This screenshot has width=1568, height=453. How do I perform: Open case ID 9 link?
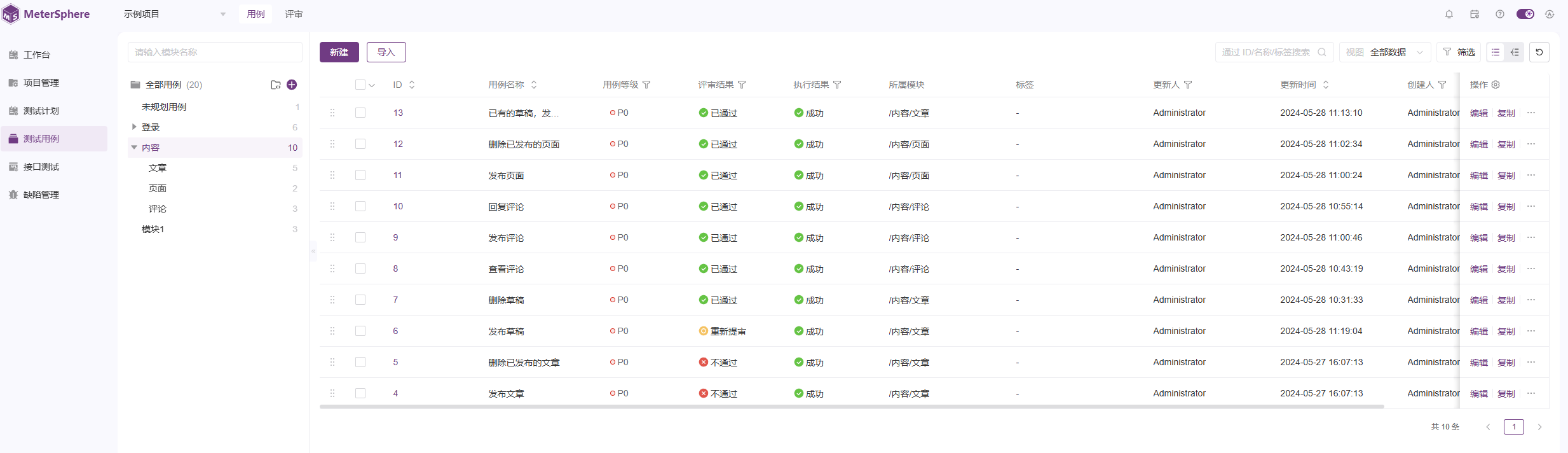pos(395,237)
